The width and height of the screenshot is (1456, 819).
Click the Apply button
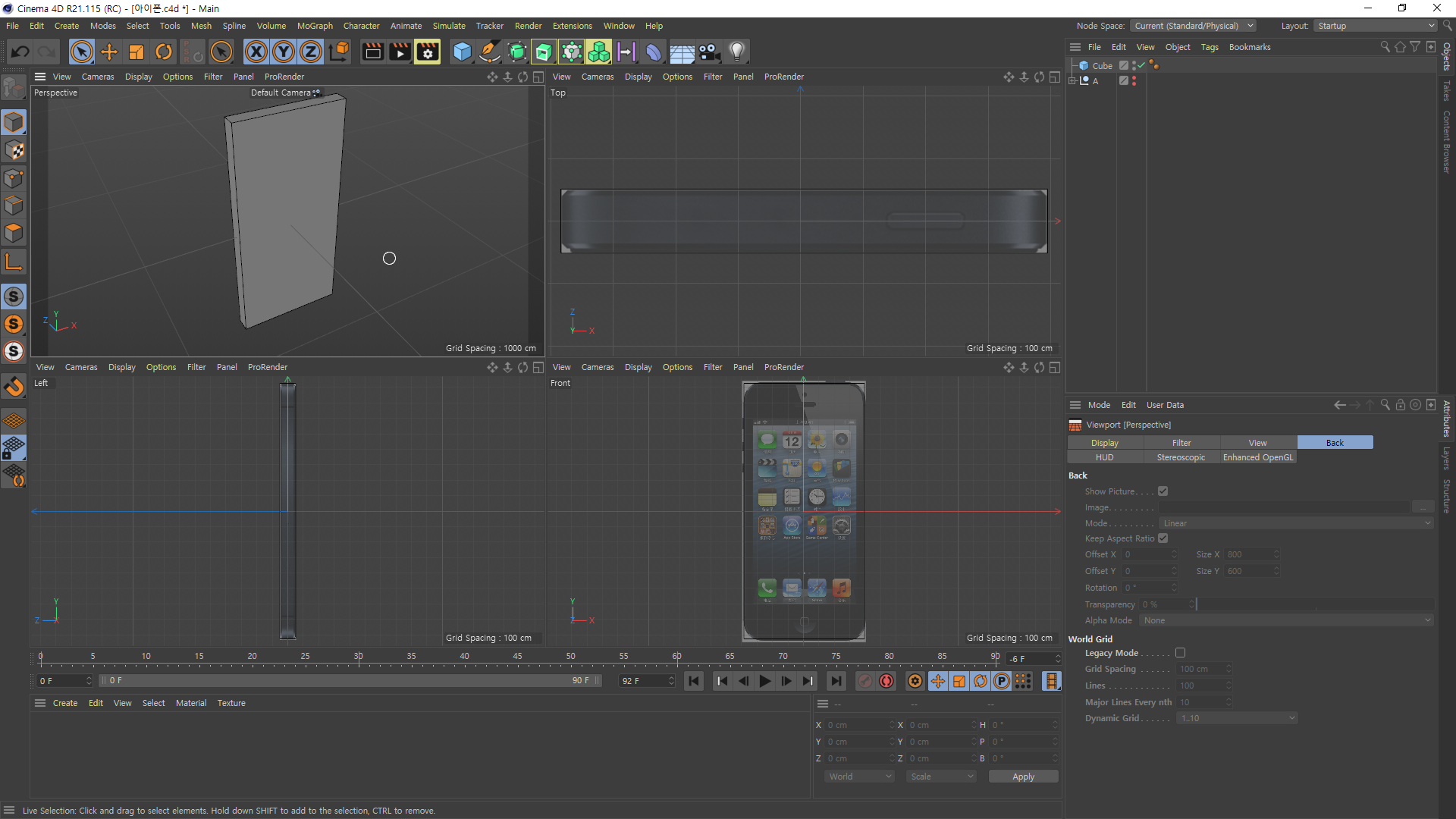pyautogui.click(x=1023, y=777)
